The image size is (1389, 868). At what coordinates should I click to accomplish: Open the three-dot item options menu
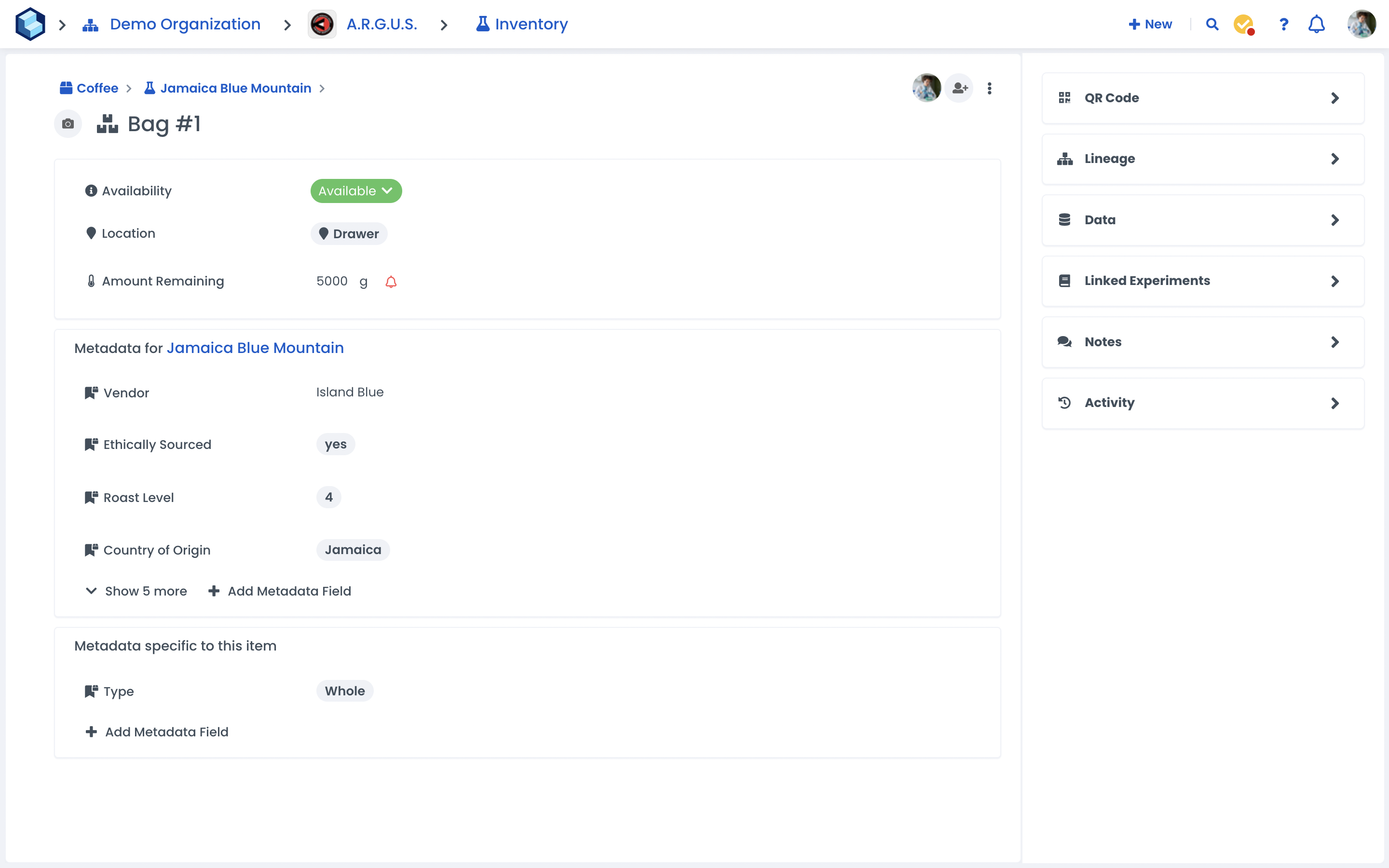pos(990,88)
